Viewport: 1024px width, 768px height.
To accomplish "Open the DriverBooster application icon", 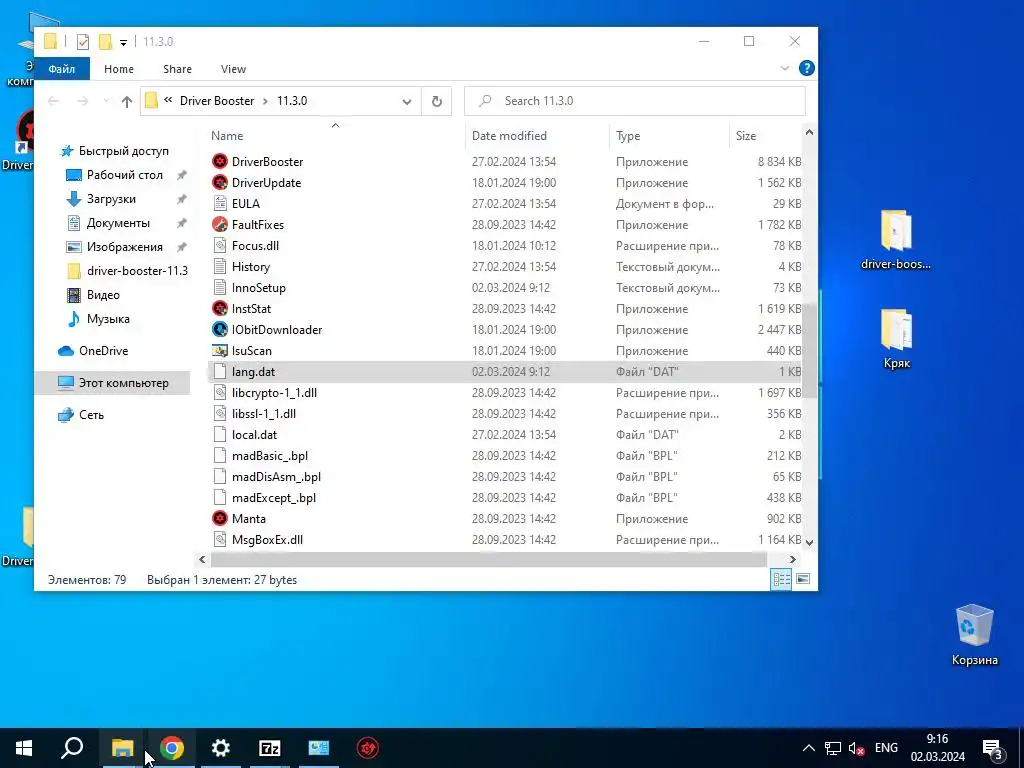I will [220, 161].
